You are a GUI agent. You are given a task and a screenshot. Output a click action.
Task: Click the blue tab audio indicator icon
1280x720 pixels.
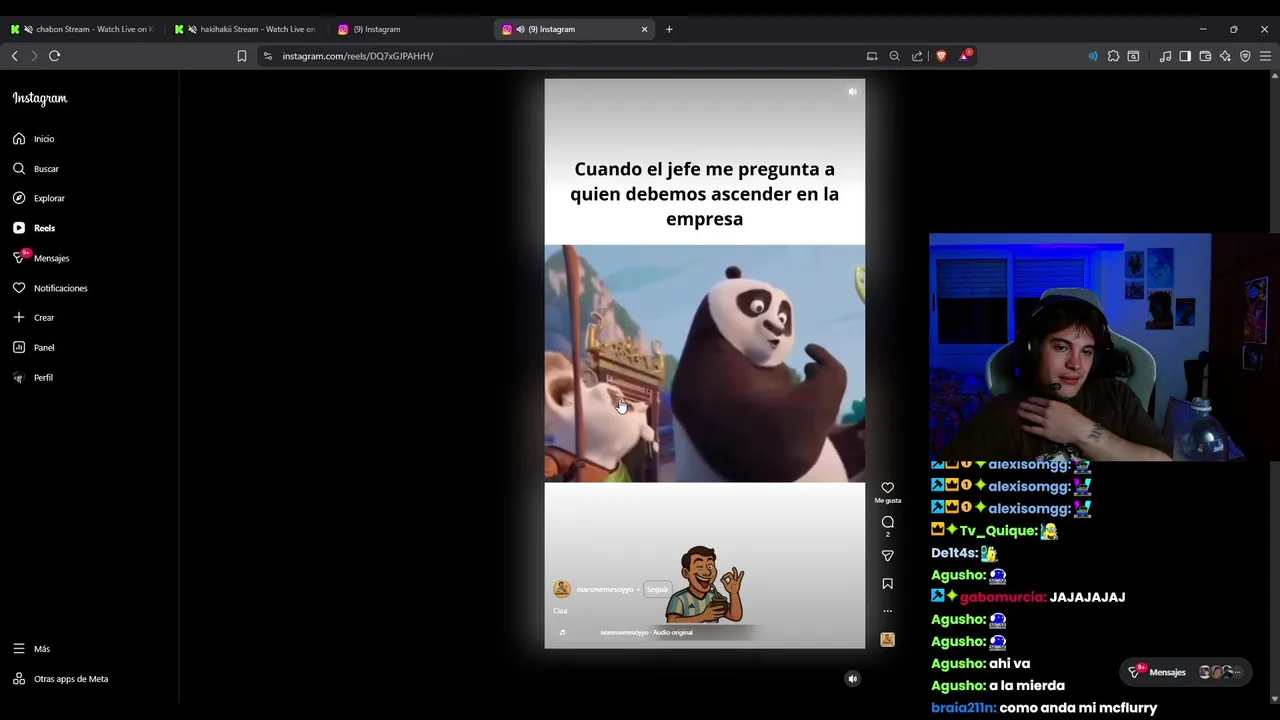tap(1093, 56)
